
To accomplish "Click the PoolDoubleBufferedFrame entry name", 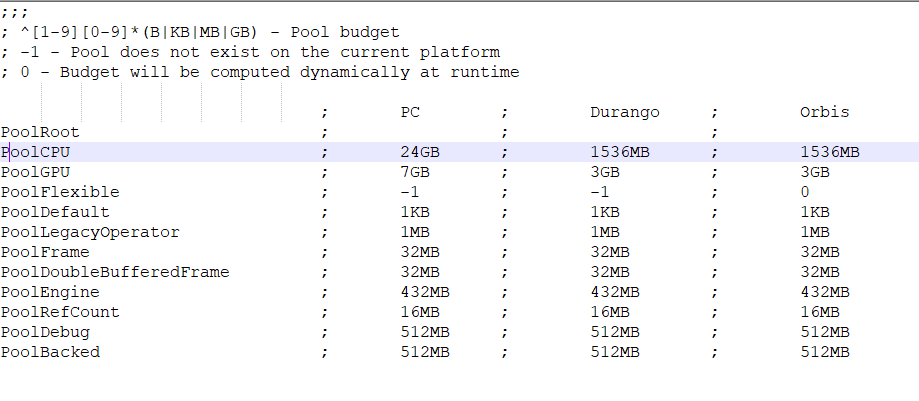I will (115, 272).
